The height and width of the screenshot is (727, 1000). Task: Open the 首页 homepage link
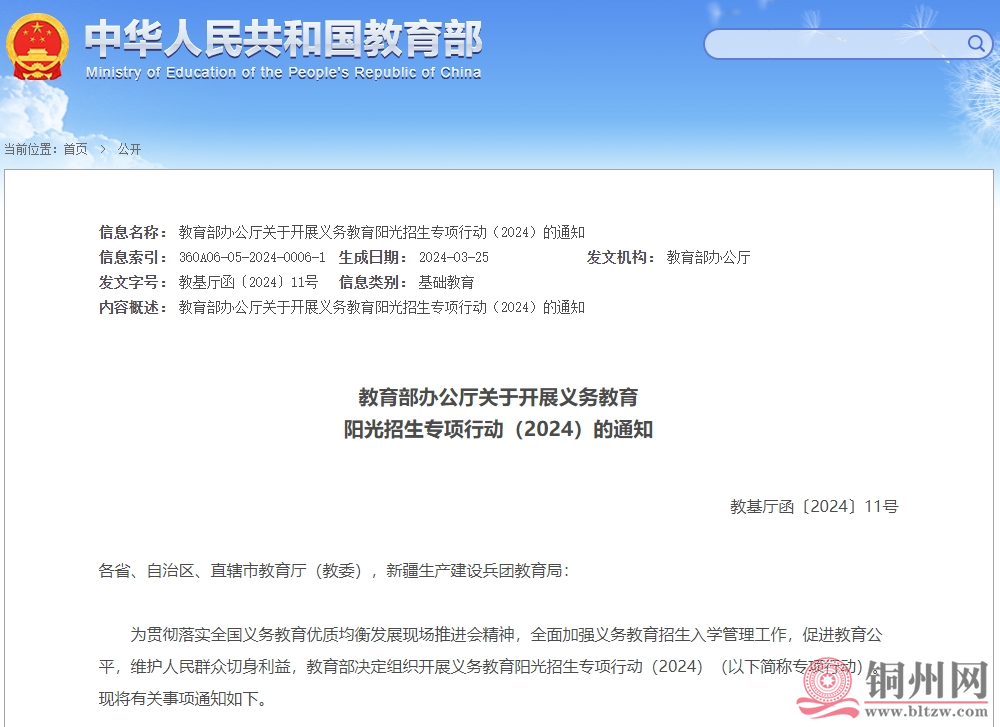point(74,147)
